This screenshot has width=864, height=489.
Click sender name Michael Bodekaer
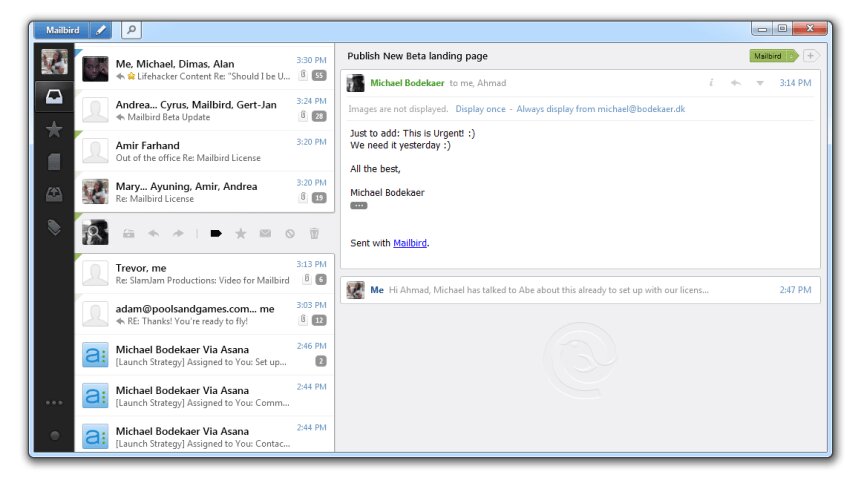click(407, 83)
